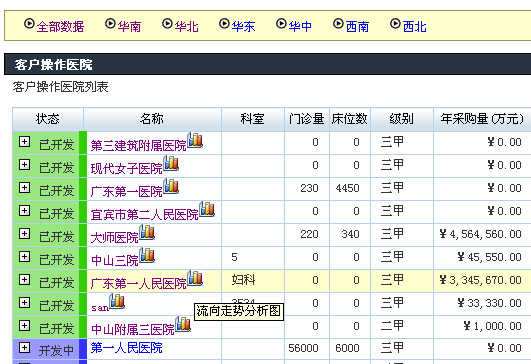
Task: Open trend chart icon for 广东第一人民医院
Action: click(195, 278)
